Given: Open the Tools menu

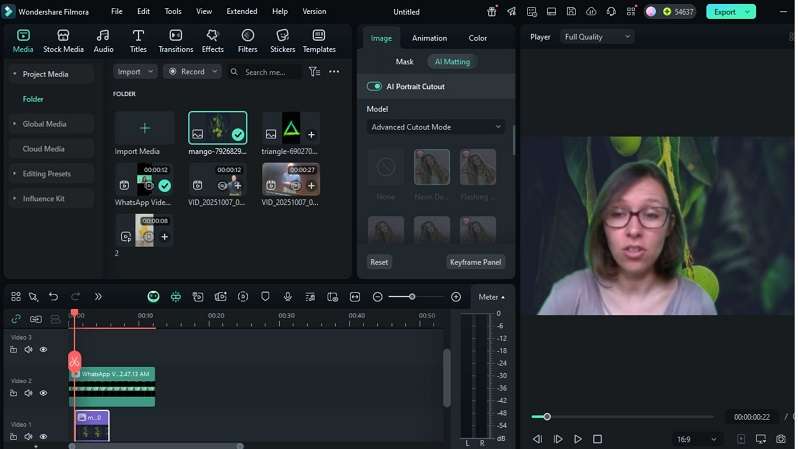Looking at the screenshot, I should pos(173,11).
